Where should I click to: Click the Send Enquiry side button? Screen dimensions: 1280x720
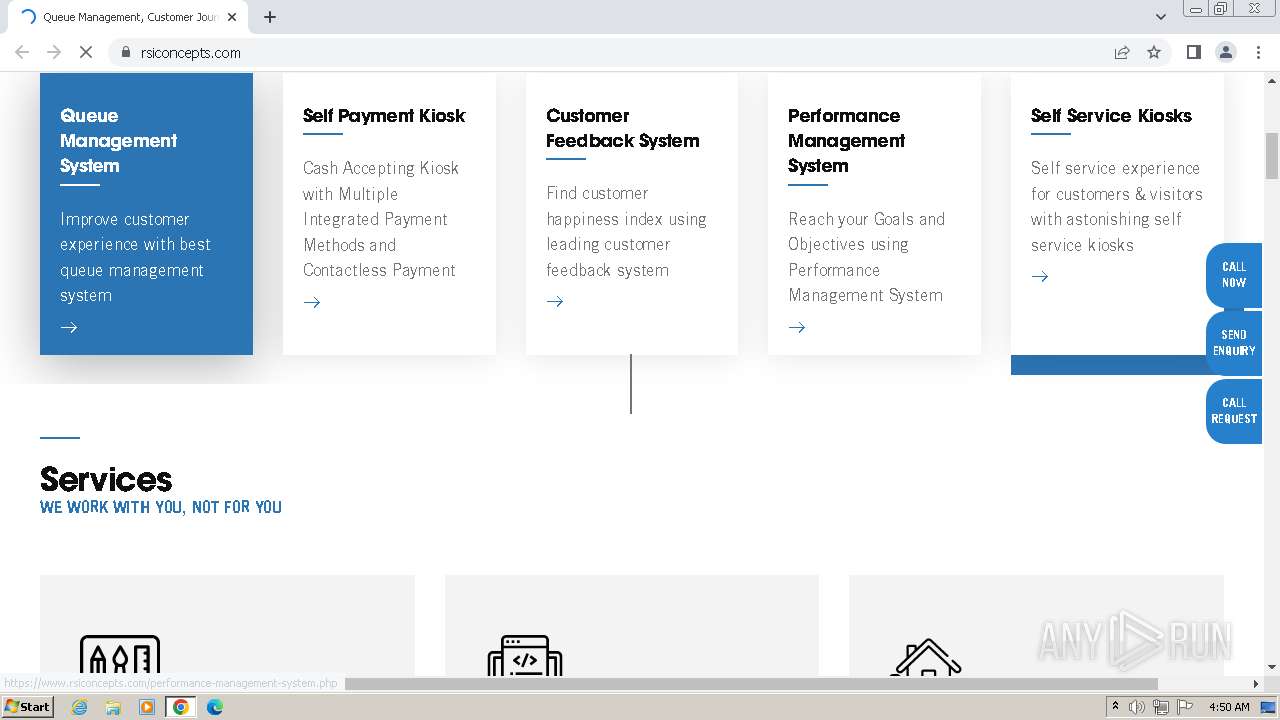tap(1234, 343)
